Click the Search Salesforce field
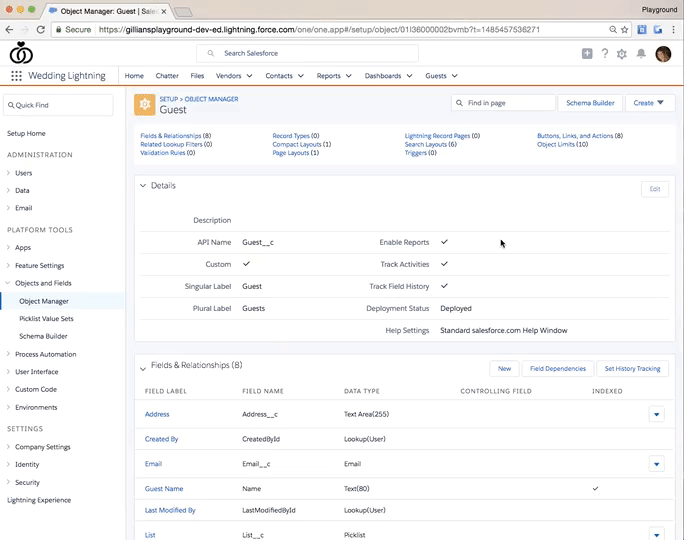This screenshot has width=684, height=540. point(307,53)
